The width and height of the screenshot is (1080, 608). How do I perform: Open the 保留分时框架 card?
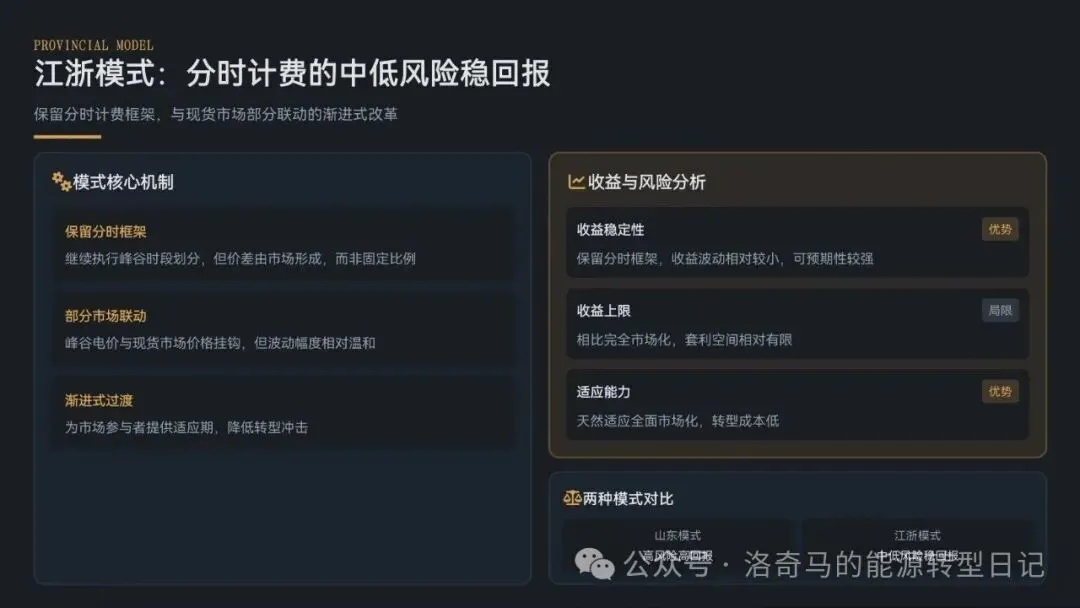click(283, 244)
